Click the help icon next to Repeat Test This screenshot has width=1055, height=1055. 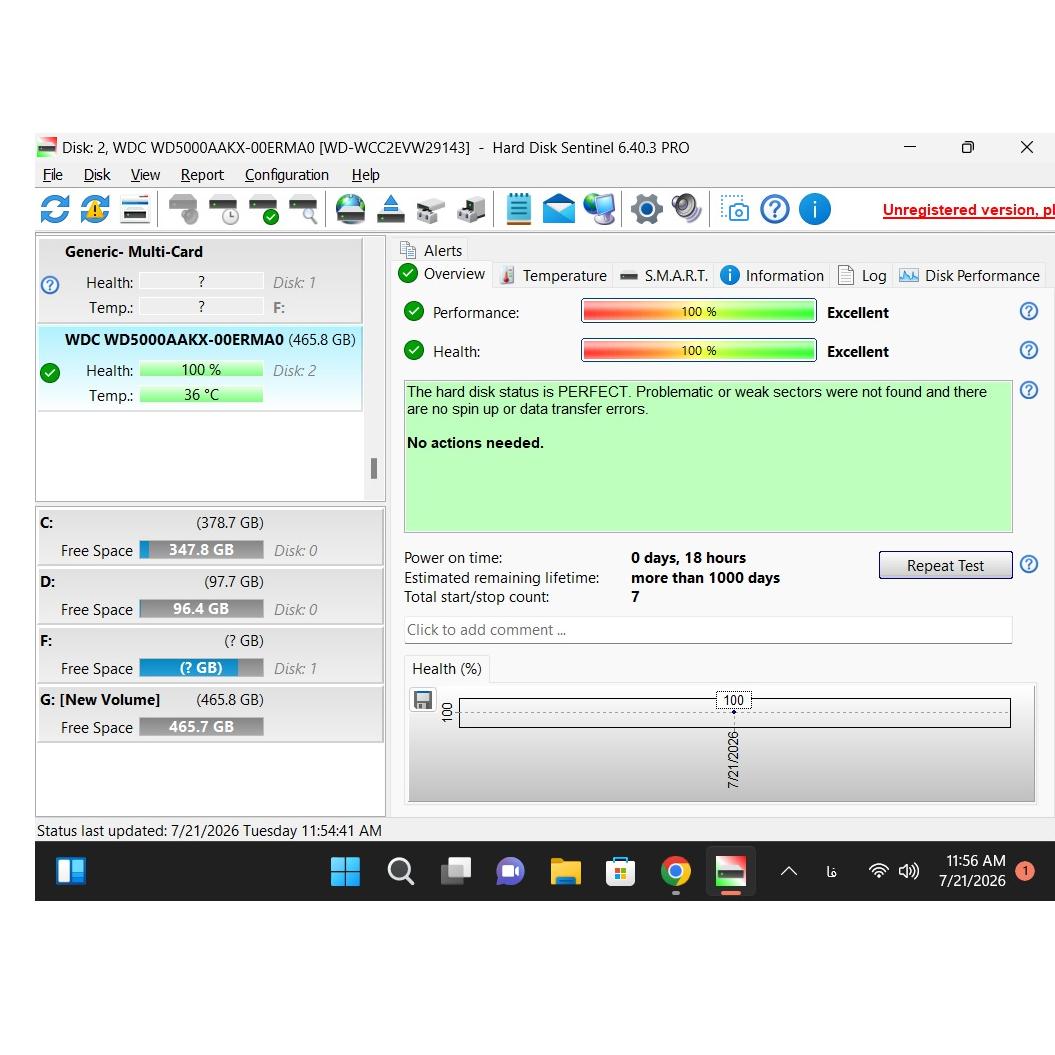[1029, 564]
